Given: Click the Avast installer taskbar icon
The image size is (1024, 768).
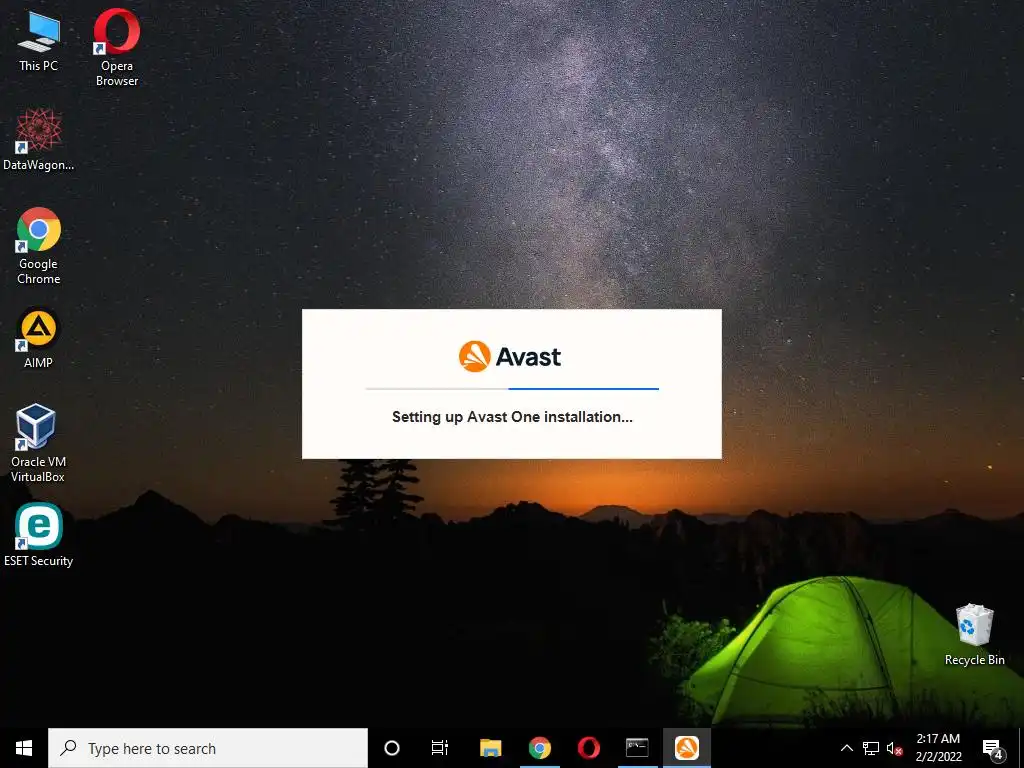Looking at the screenshot, I should click(687, 748).
